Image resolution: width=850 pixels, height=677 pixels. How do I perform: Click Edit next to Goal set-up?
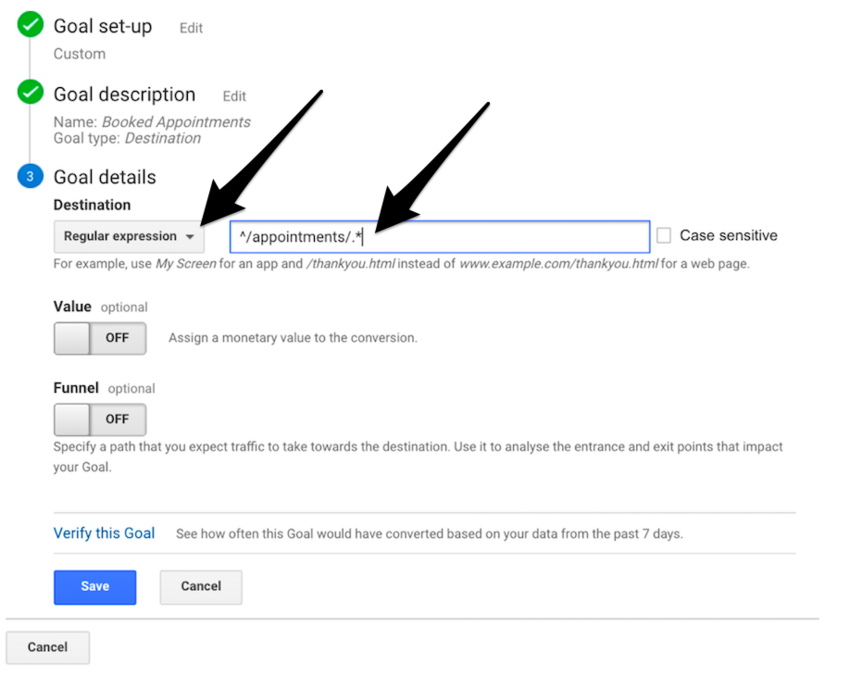[x=191, y=28]
